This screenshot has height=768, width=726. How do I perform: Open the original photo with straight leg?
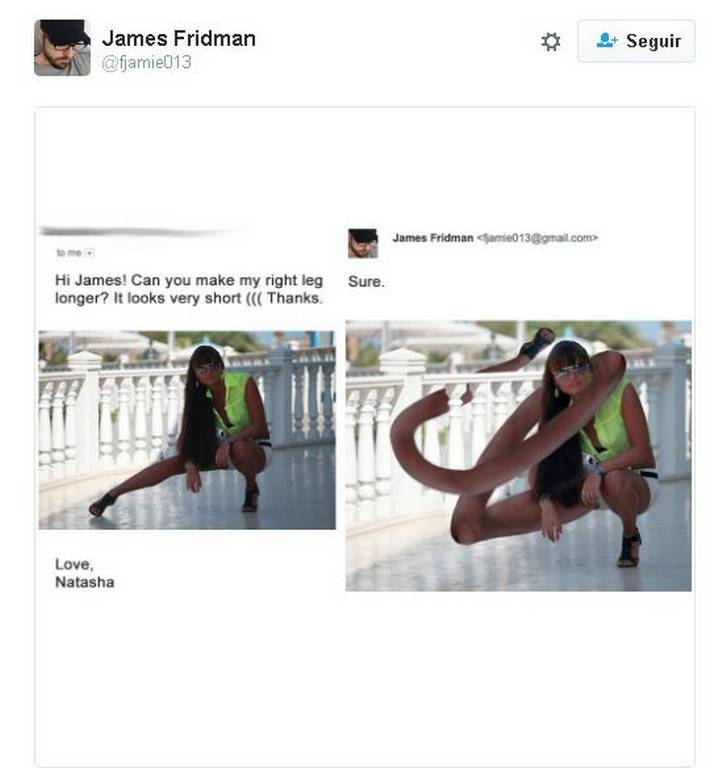pyautogui.click(x=187, y=430)
